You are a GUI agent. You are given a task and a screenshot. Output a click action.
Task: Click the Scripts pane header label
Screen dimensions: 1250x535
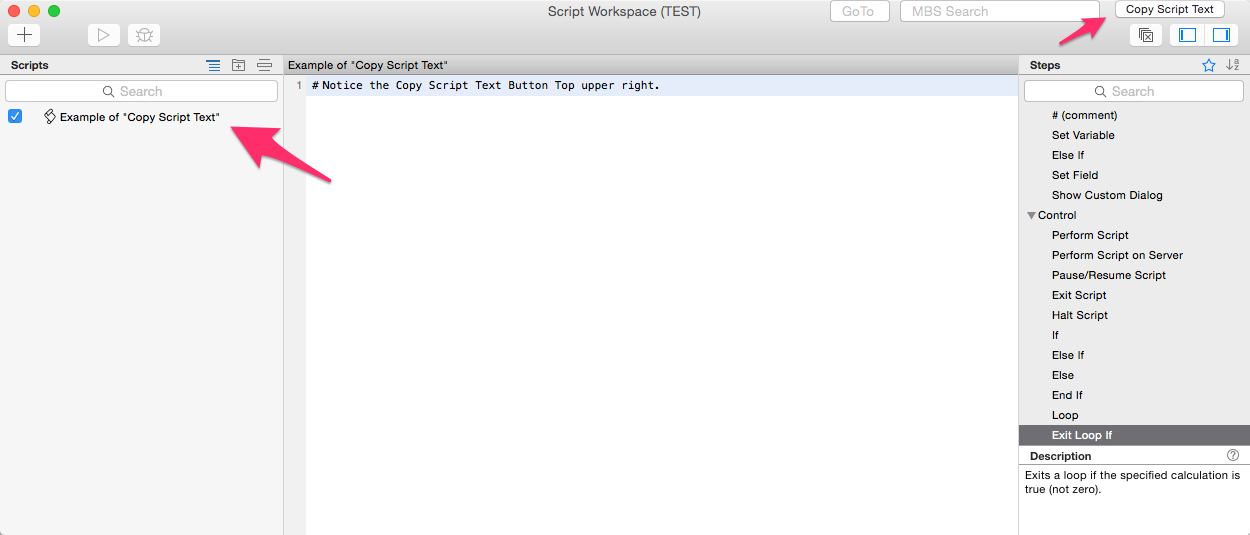(30, 65)
